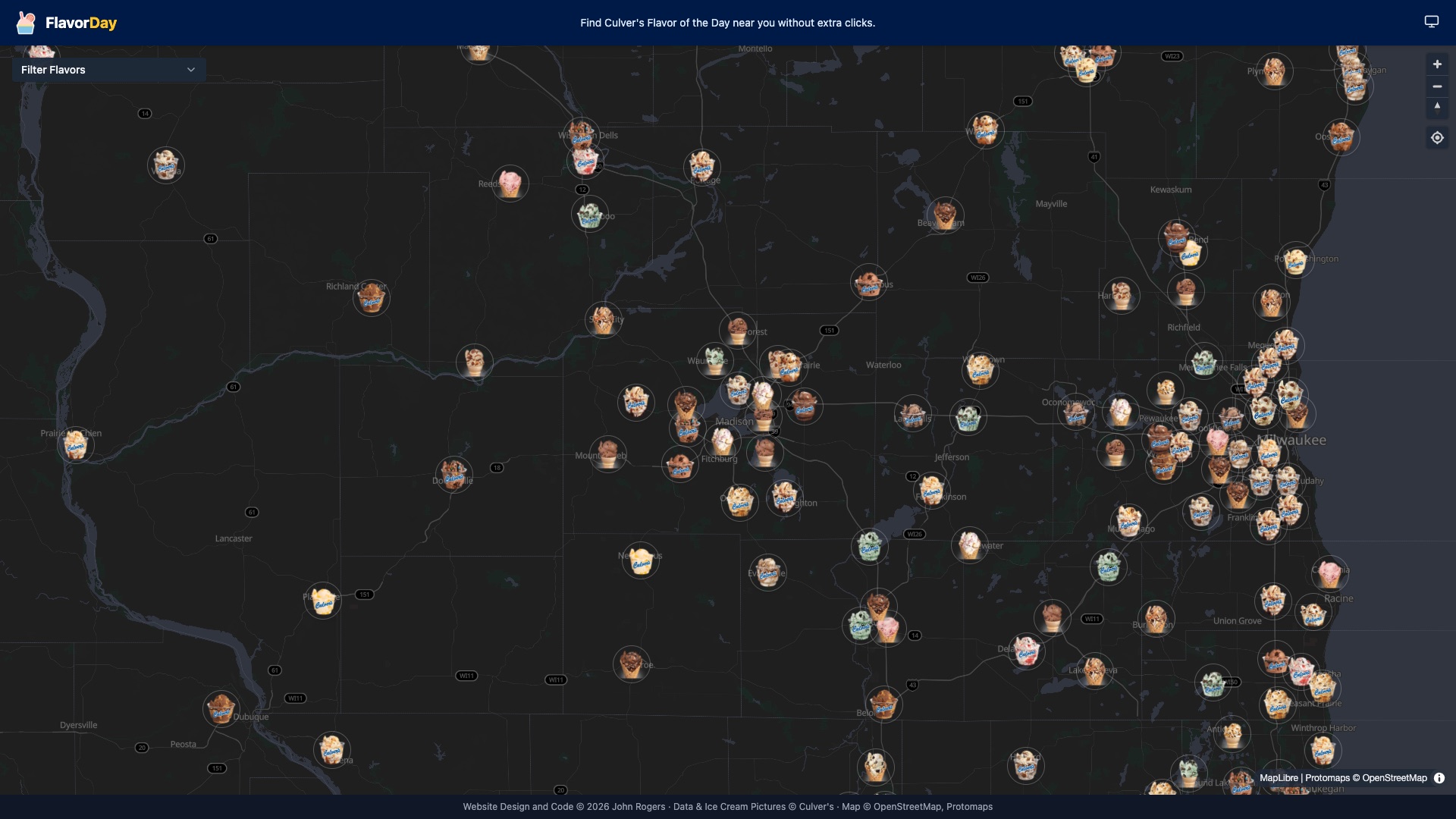
Task: Toggle the map attribution info icon
Action: coord(1439,778)
